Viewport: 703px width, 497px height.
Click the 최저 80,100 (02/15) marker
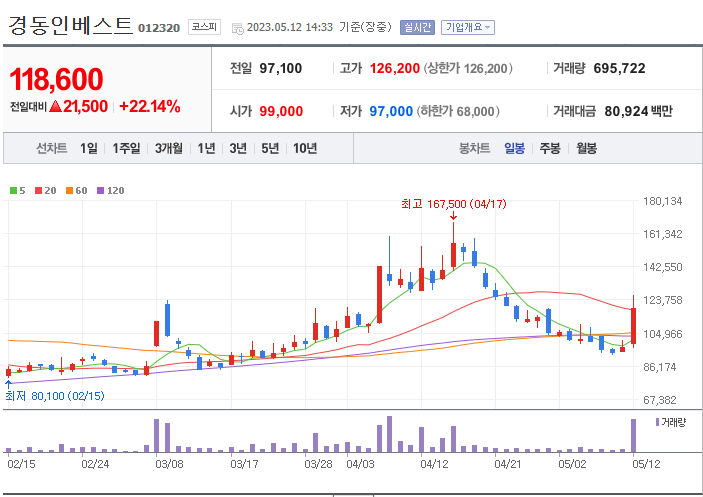pos(55,396)
